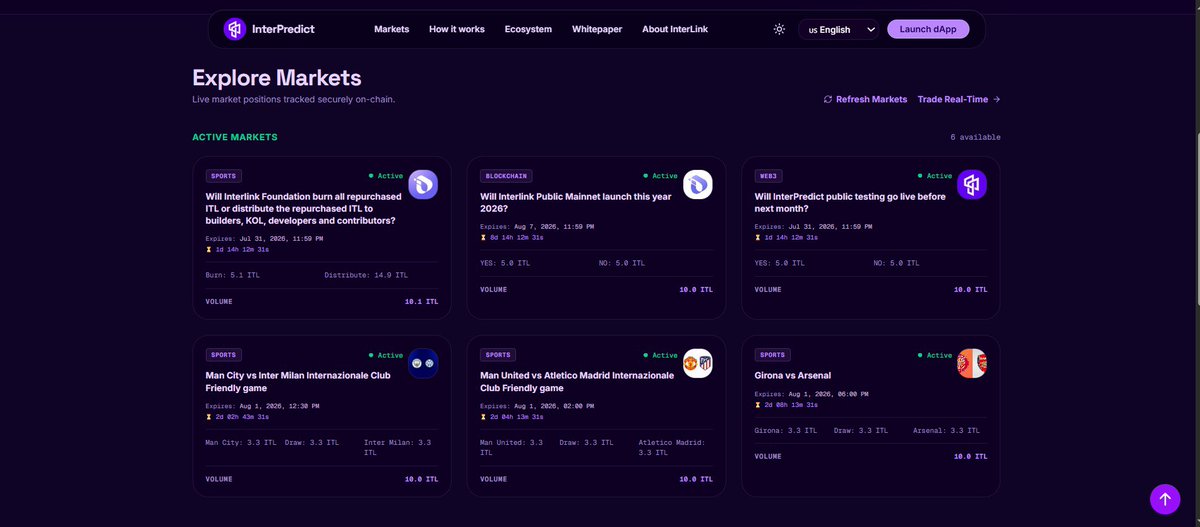1200x527 pixels.
Task: Click YES: 5.0 ITL on public testing market
Action: [x=779, y=263]
